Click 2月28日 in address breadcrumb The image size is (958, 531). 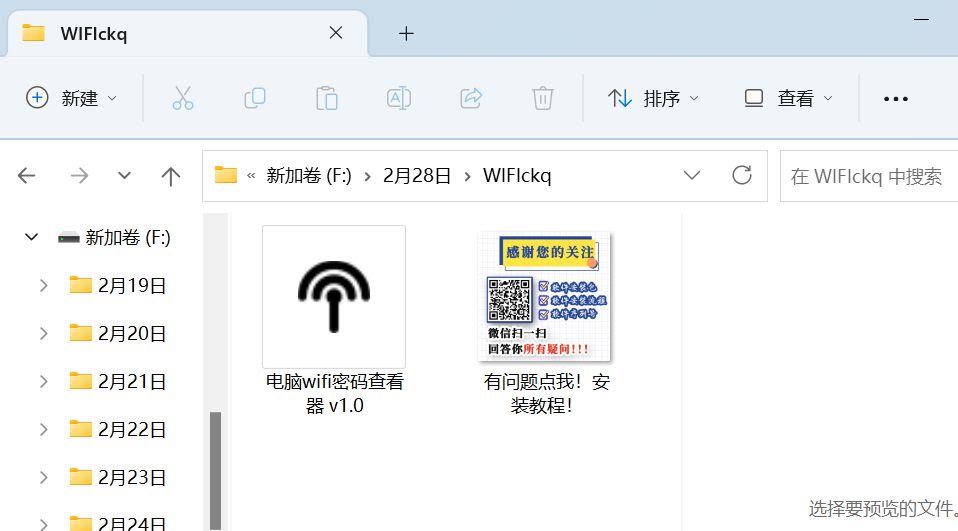[417, 176]
